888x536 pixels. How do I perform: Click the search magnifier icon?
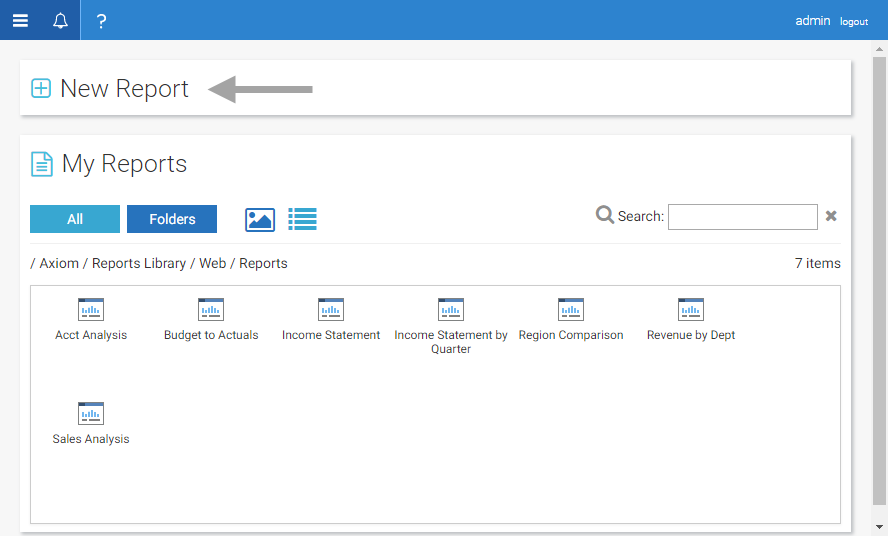coord(604,215)
